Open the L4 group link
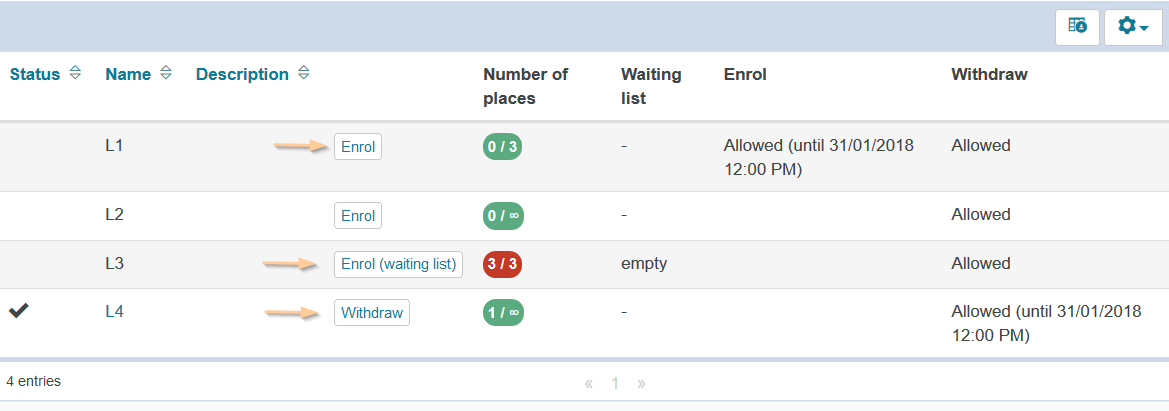Screen dimensions: 1169x411 [x=114, y=312]
